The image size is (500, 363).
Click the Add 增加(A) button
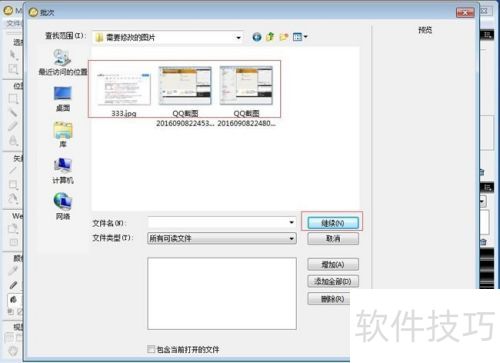pyautogui.click(x=333, y=265)
